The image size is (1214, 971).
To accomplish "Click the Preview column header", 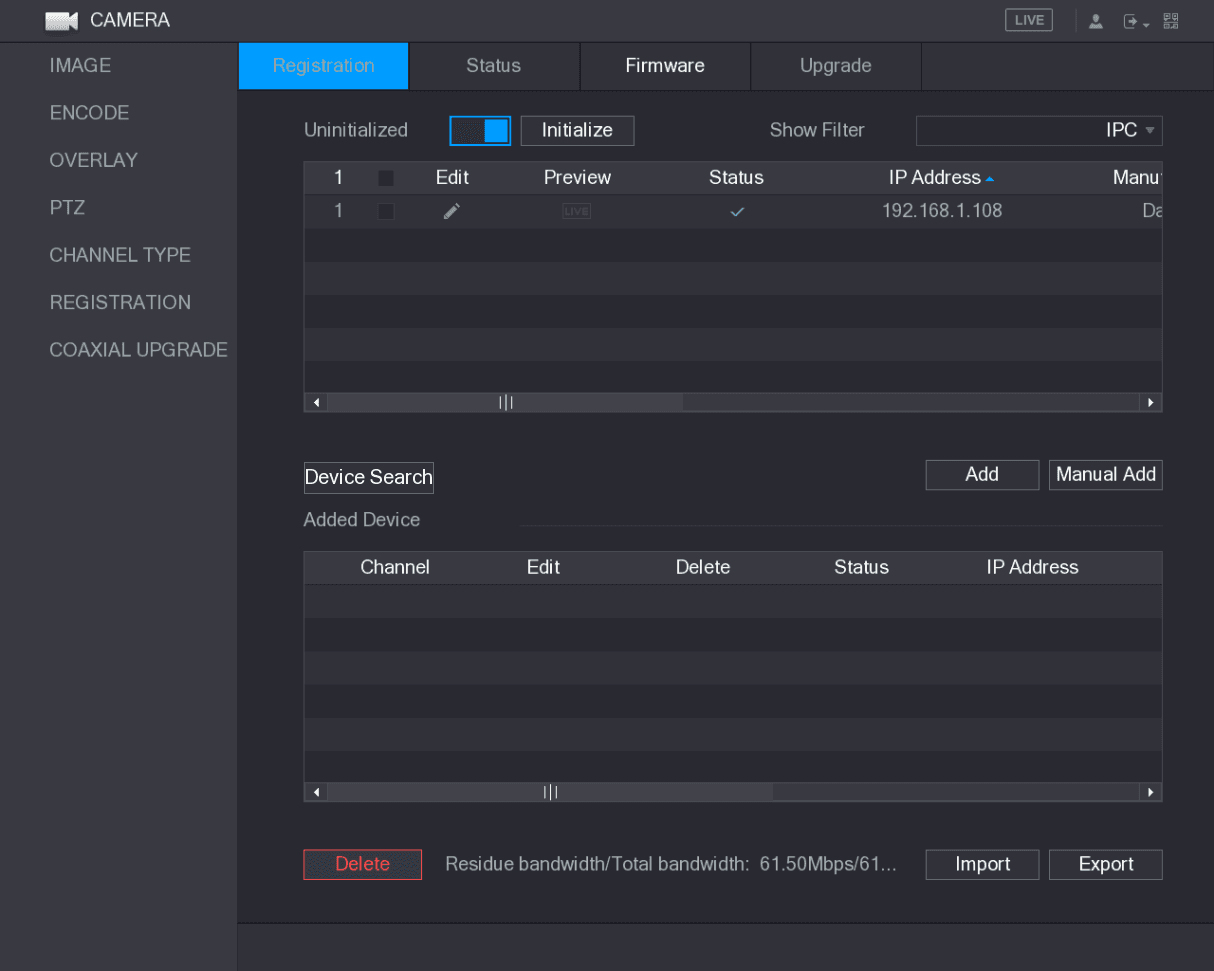I will [x=577, y=178].
